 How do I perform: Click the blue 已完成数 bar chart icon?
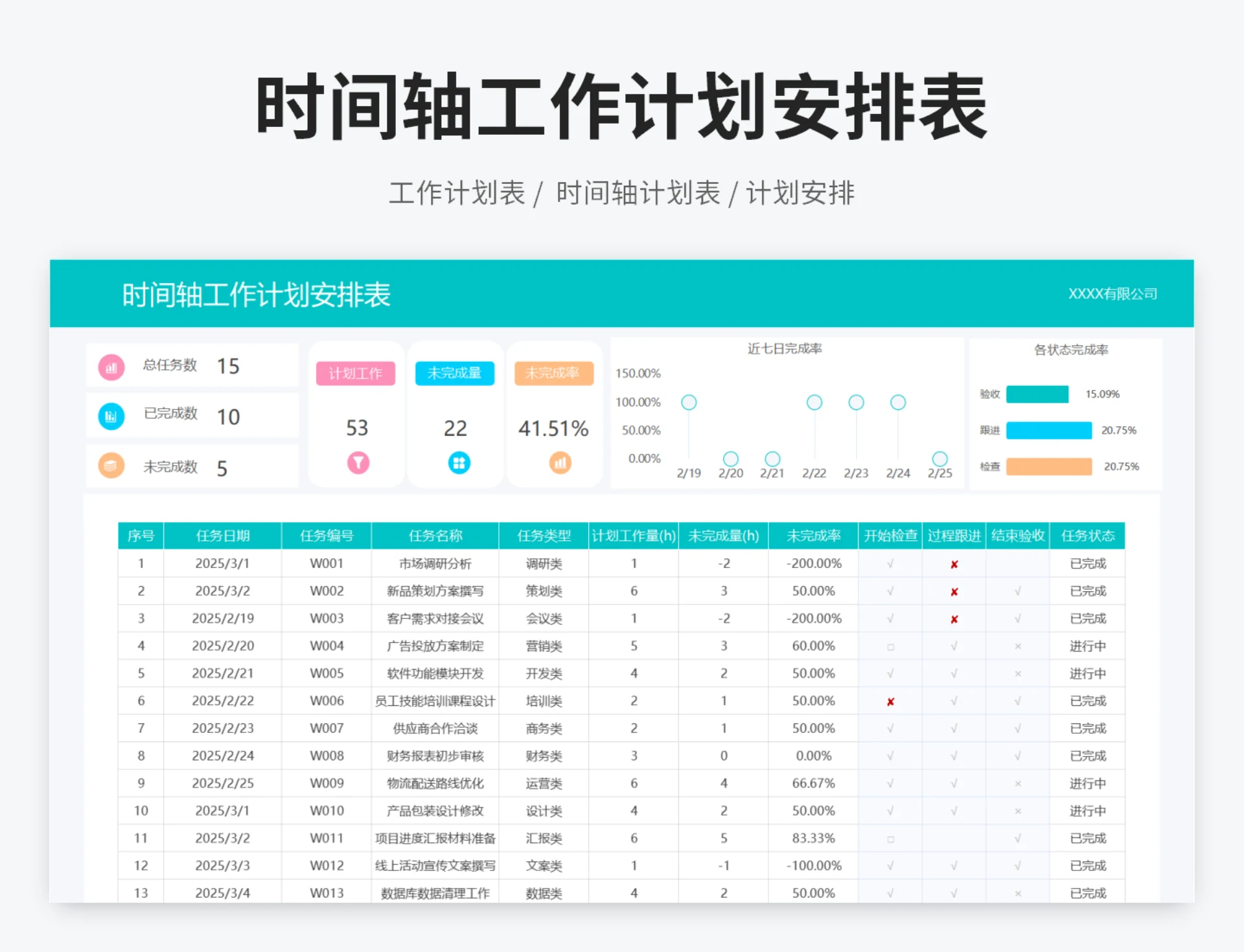coord(111,416)
